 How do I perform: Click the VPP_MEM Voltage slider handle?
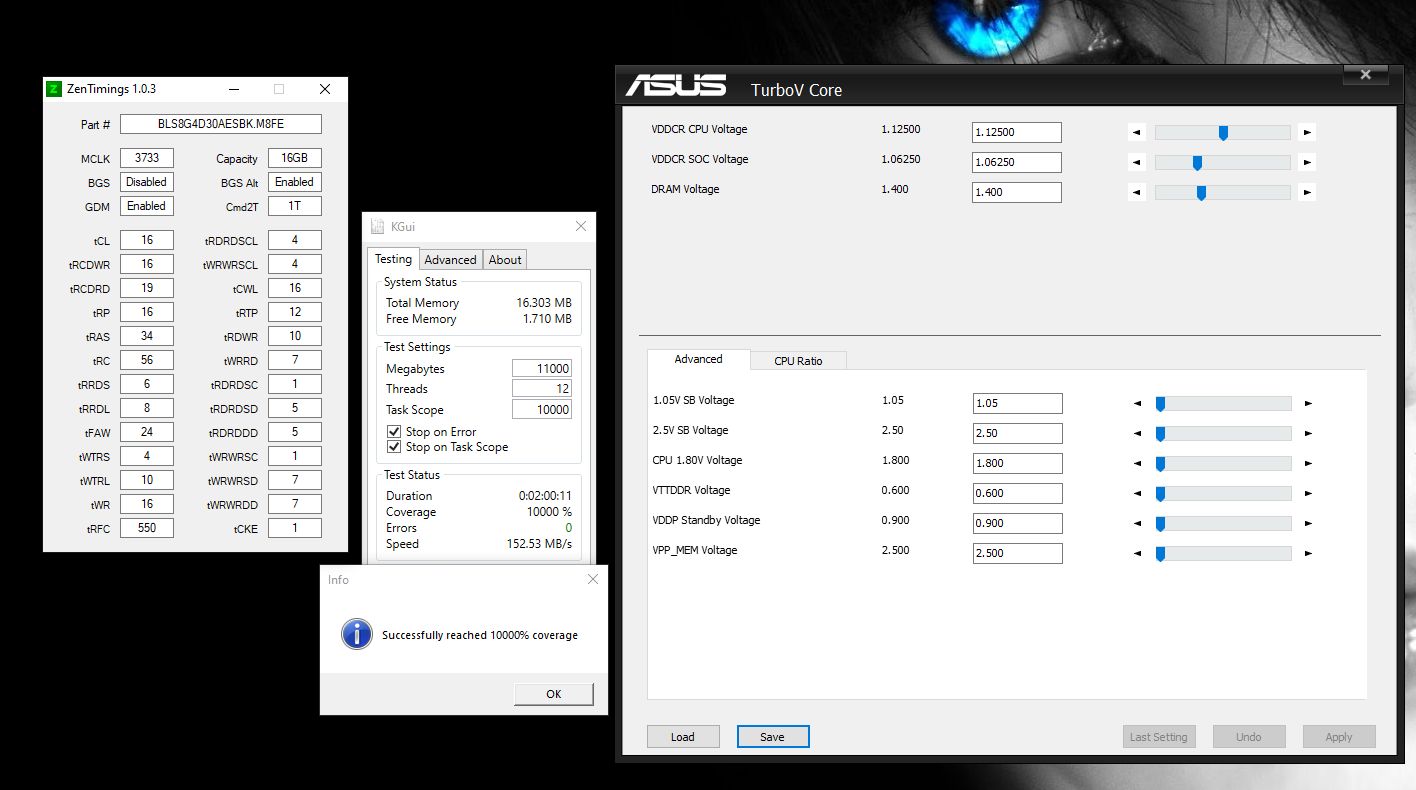click(x=1161, y=554)
